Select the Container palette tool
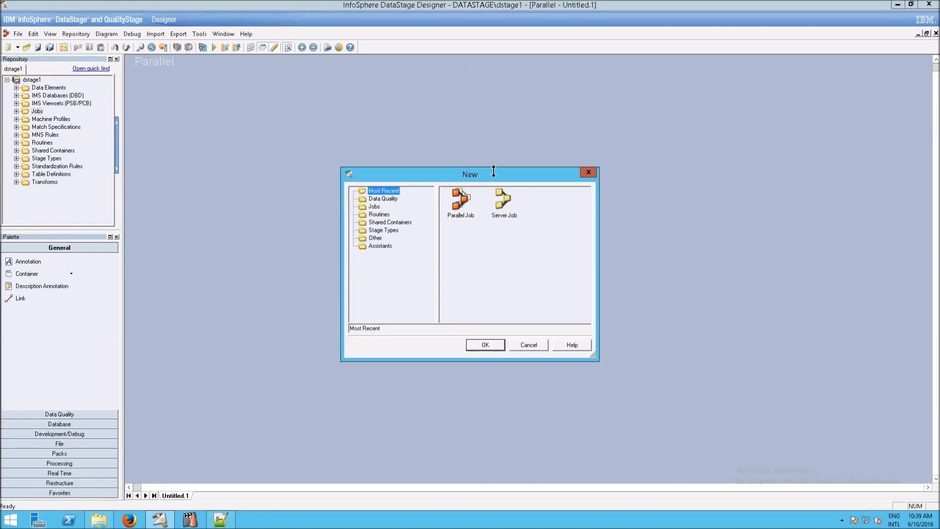Screen dimensions: 940x529 pyautogui.click(x=22, y=273)
